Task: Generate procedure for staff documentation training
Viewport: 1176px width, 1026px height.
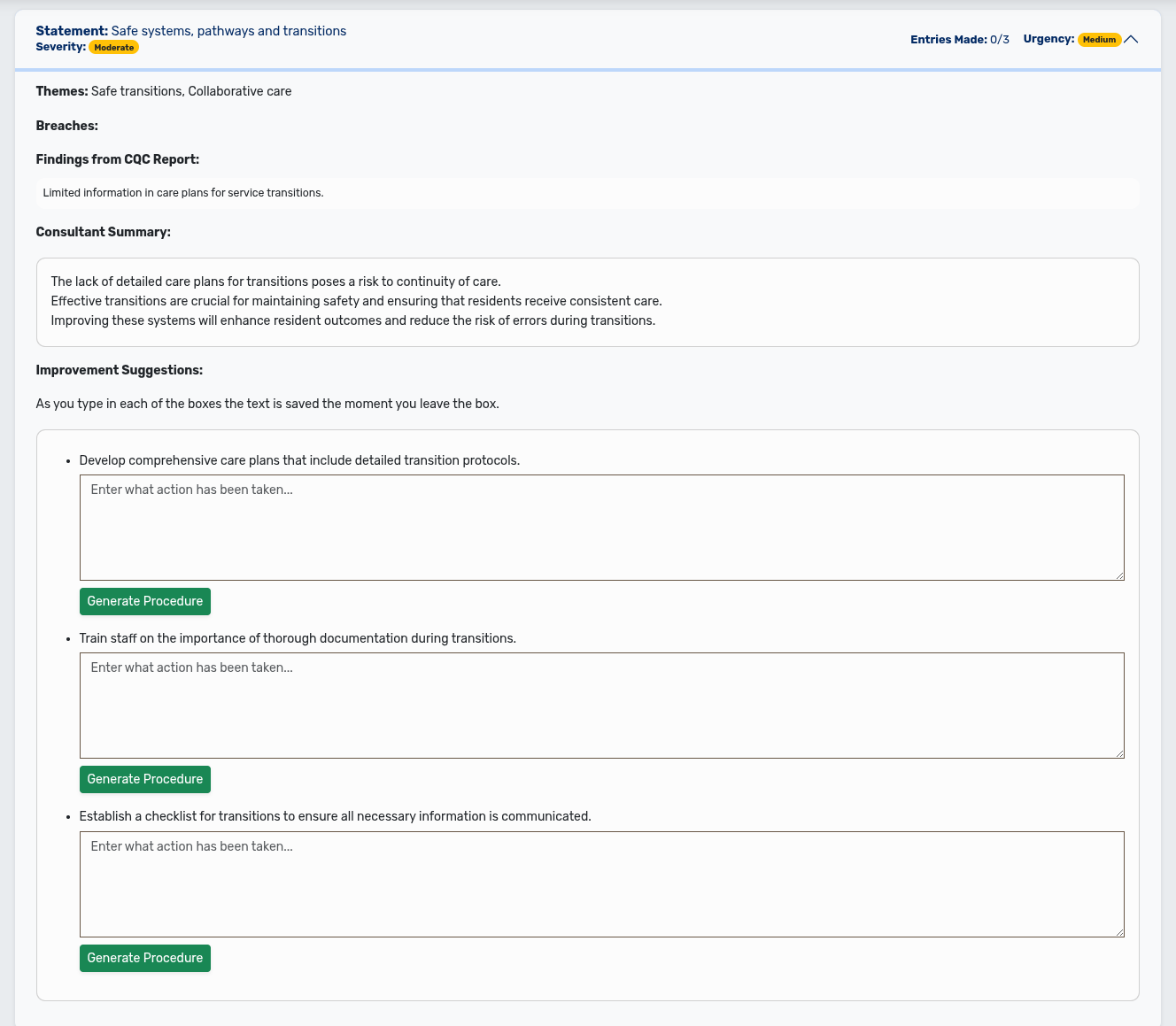Action: point(145,779)
